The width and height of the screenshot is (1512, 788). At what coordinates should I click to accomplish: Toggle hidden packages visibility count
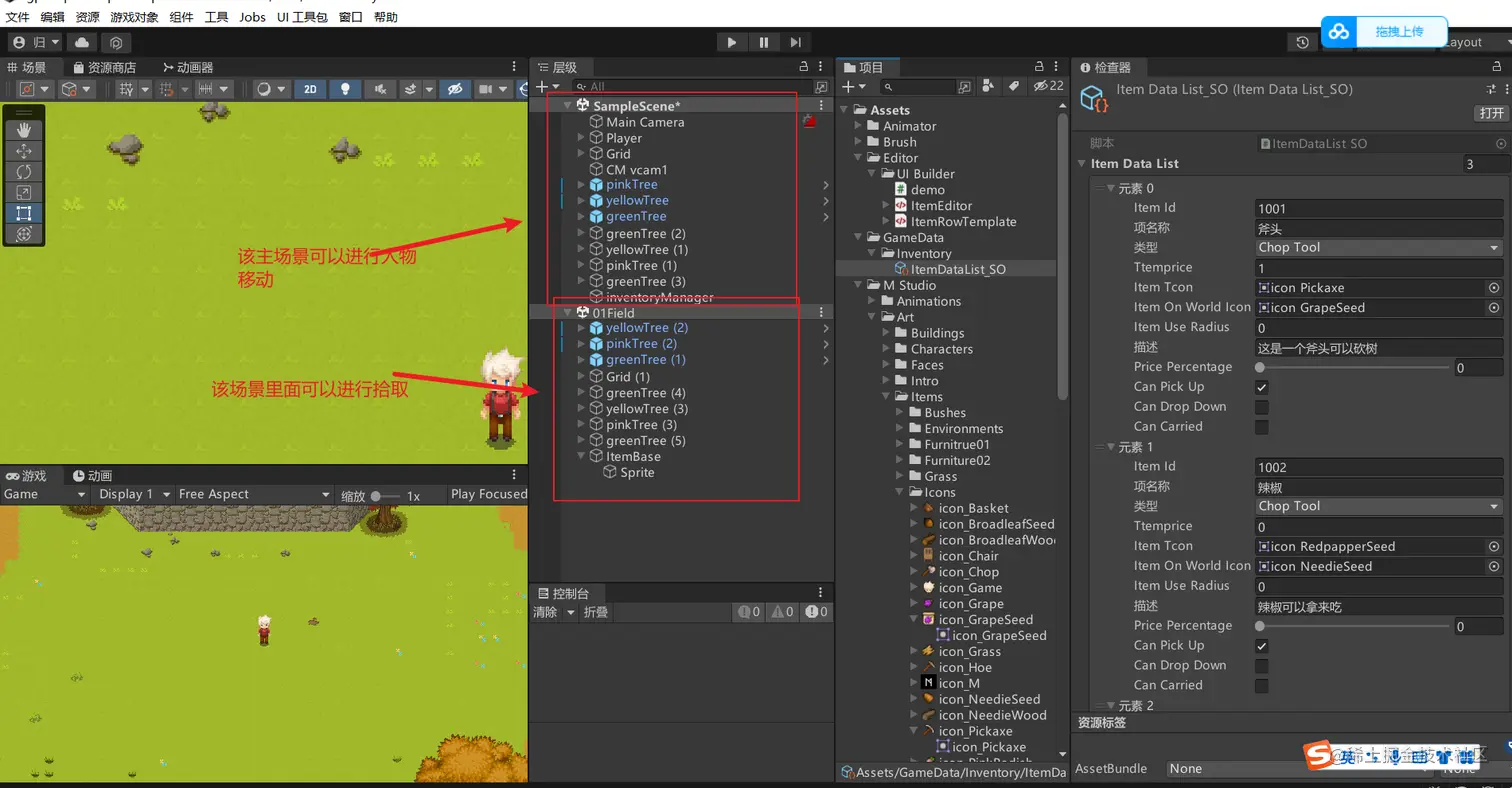pos(1048,87)
